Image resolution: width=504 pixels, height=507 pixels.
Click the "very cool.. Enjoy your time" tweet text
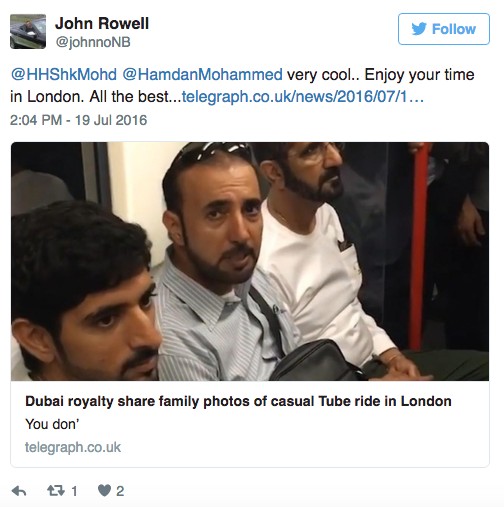point(381,75)
